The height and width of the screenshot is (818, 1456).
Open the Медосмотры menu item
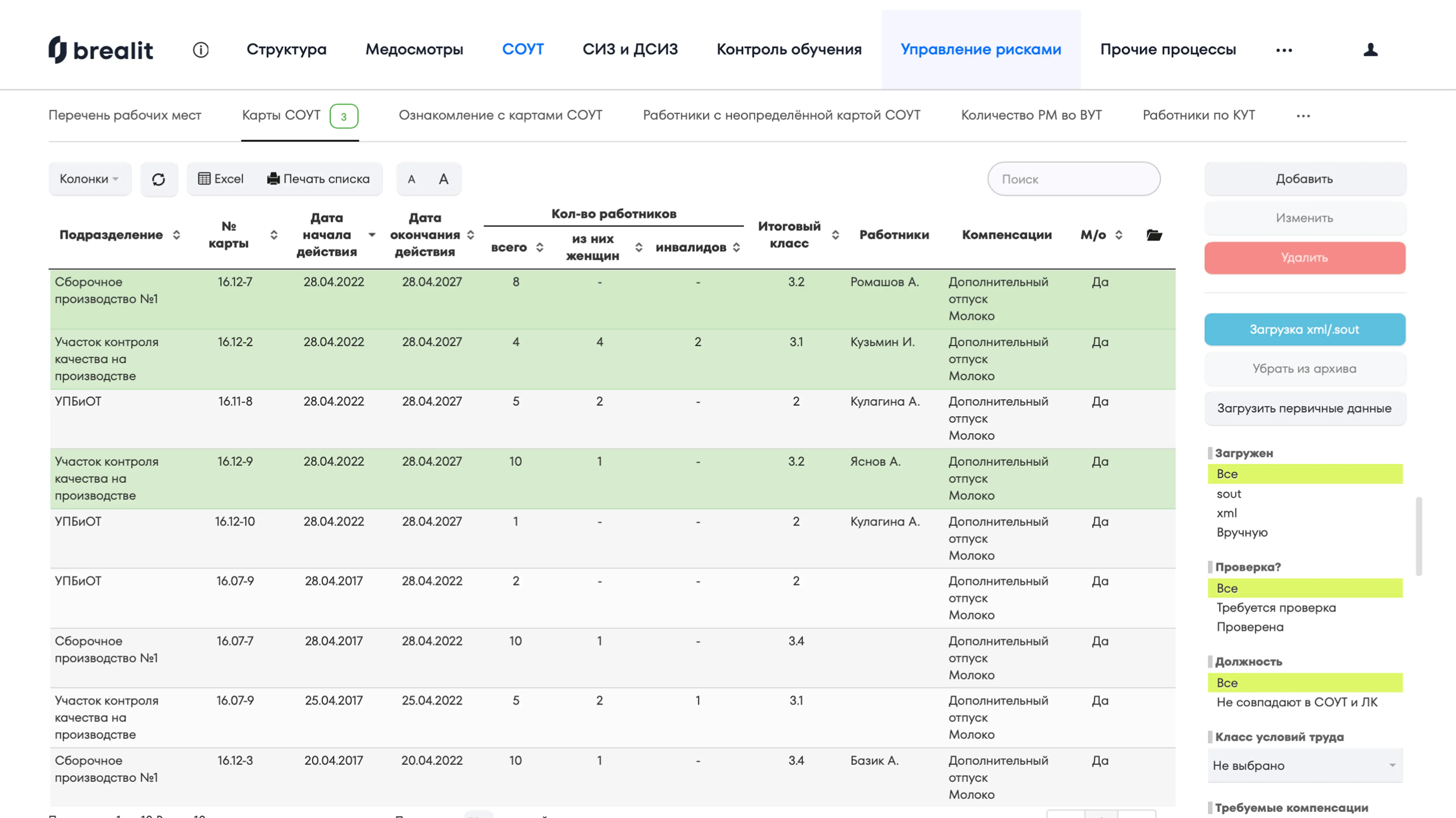click(x=414, y=50)
